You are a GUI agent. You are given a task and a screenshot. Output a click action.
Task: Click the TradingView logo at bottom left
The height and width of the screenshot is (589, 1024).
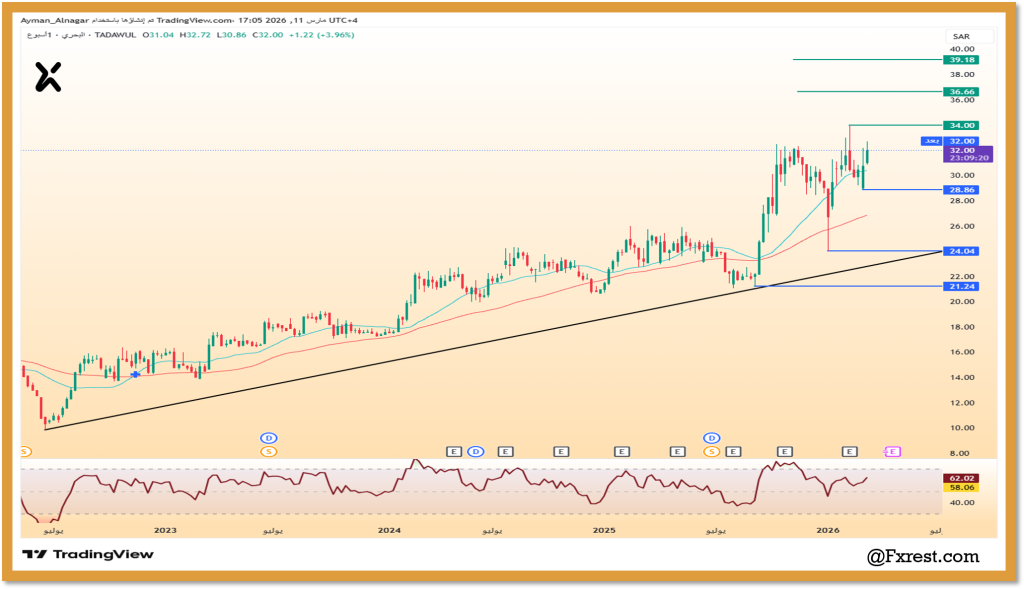pyautogui.click(x=88, y=554)
